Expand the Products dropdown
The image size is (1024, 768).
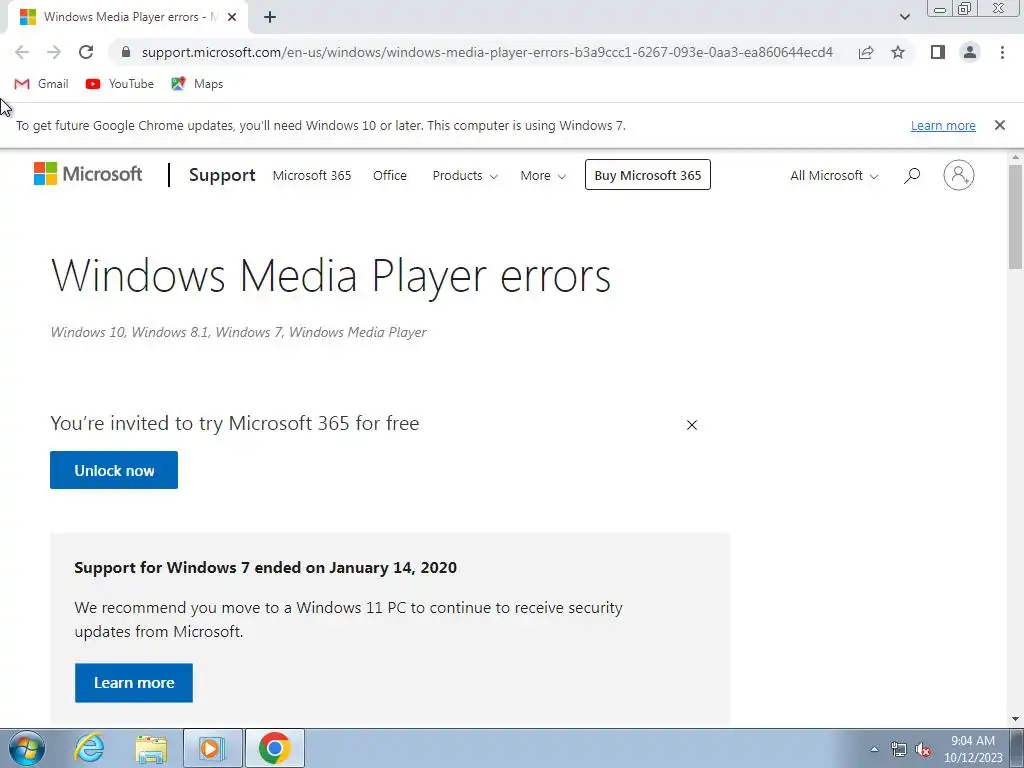465,176
